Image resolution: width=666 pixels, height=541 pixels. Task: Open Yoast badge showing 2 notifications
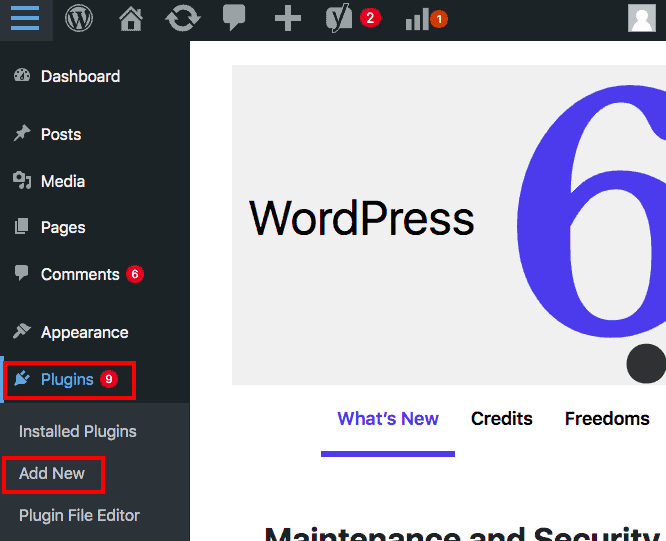coord(370,18)
